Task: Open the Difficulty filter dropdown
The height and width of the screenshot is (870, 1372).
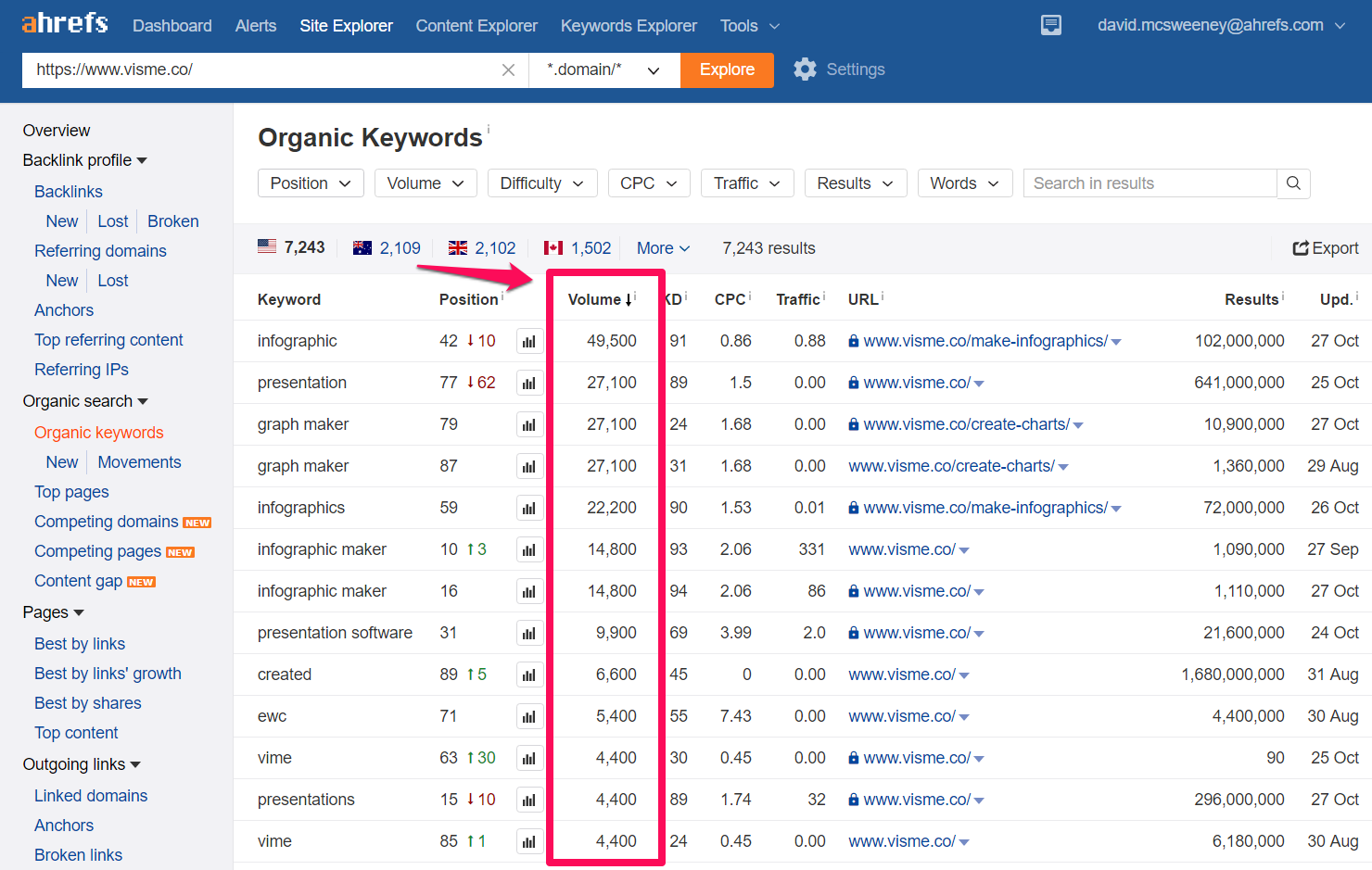Action: [x=542, y=183]
